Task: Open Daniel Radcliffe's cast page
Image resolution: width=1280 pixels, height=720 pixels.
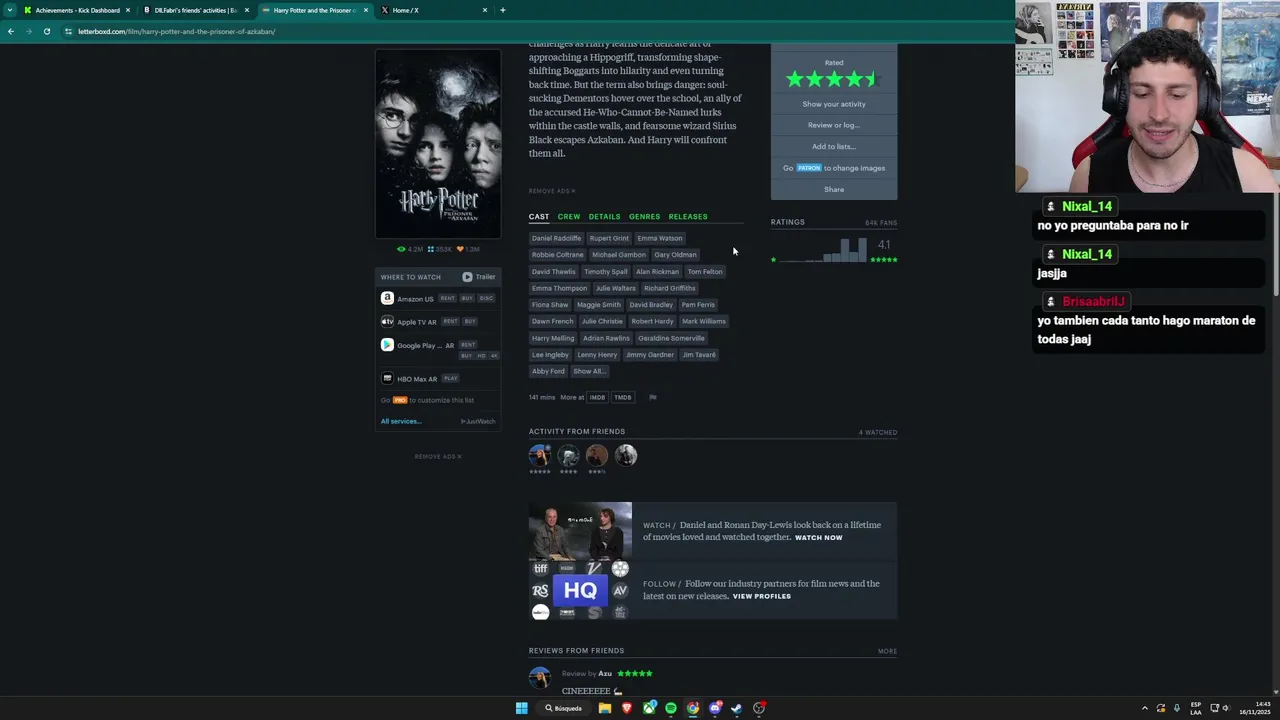Action: tap(556, 238)
